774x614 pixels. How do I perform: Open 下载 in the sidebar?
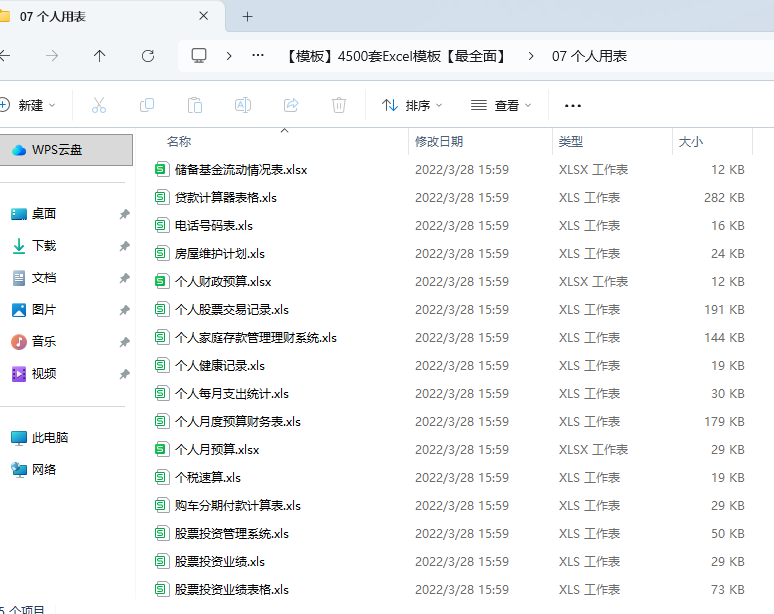click(x=44, y=246)
